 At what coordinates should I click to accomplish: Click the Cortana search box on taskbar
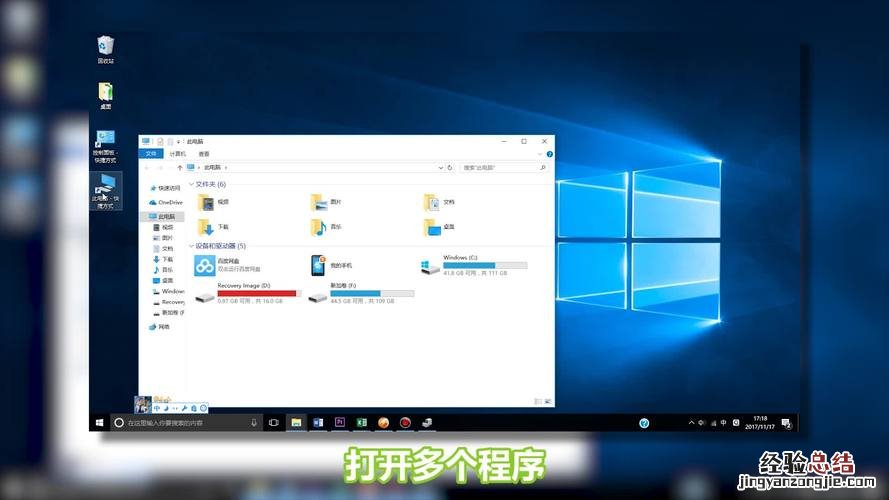coord(186,423)
